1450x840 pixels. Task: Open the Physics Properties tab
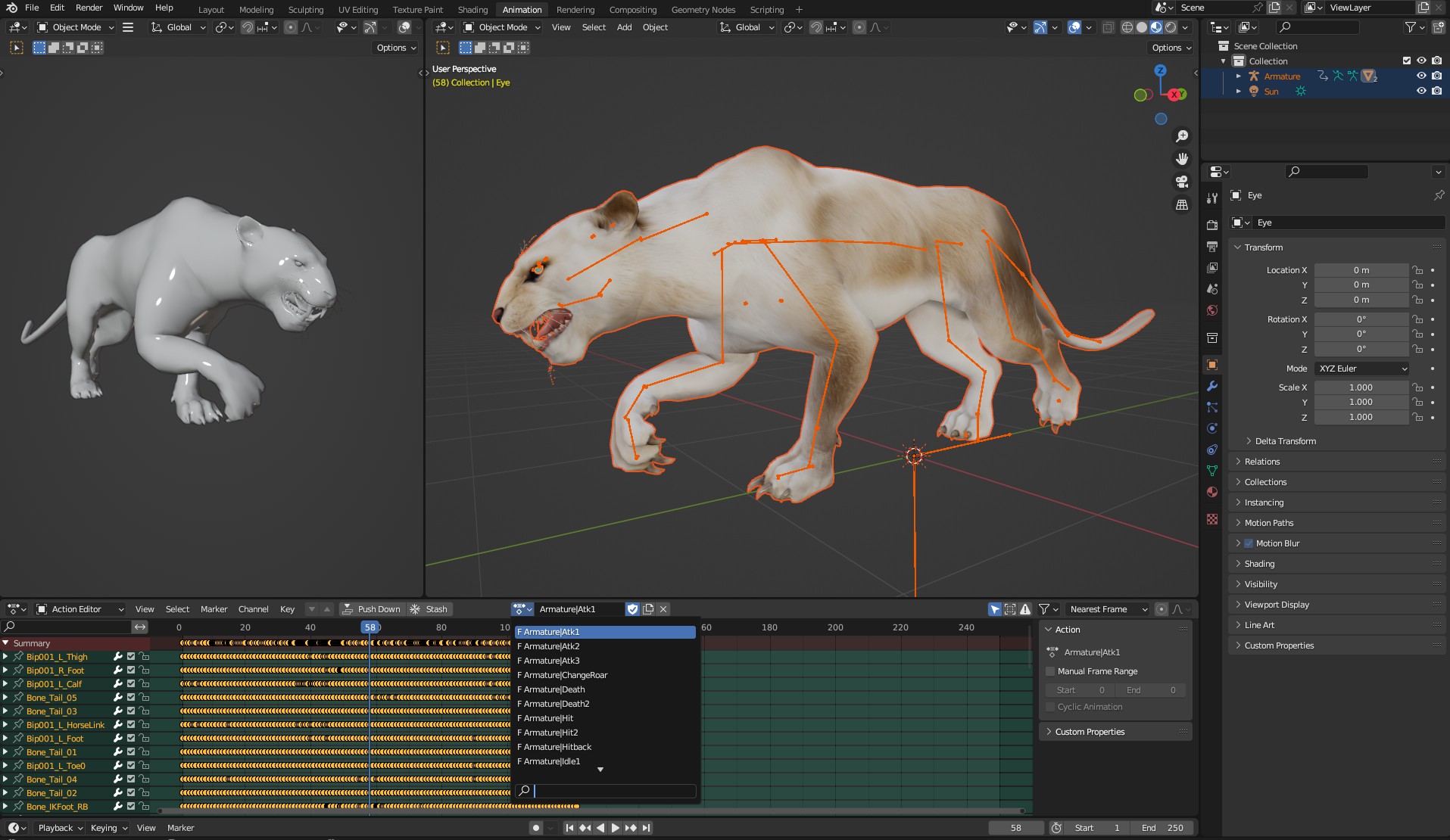(x=1211, y=428)
